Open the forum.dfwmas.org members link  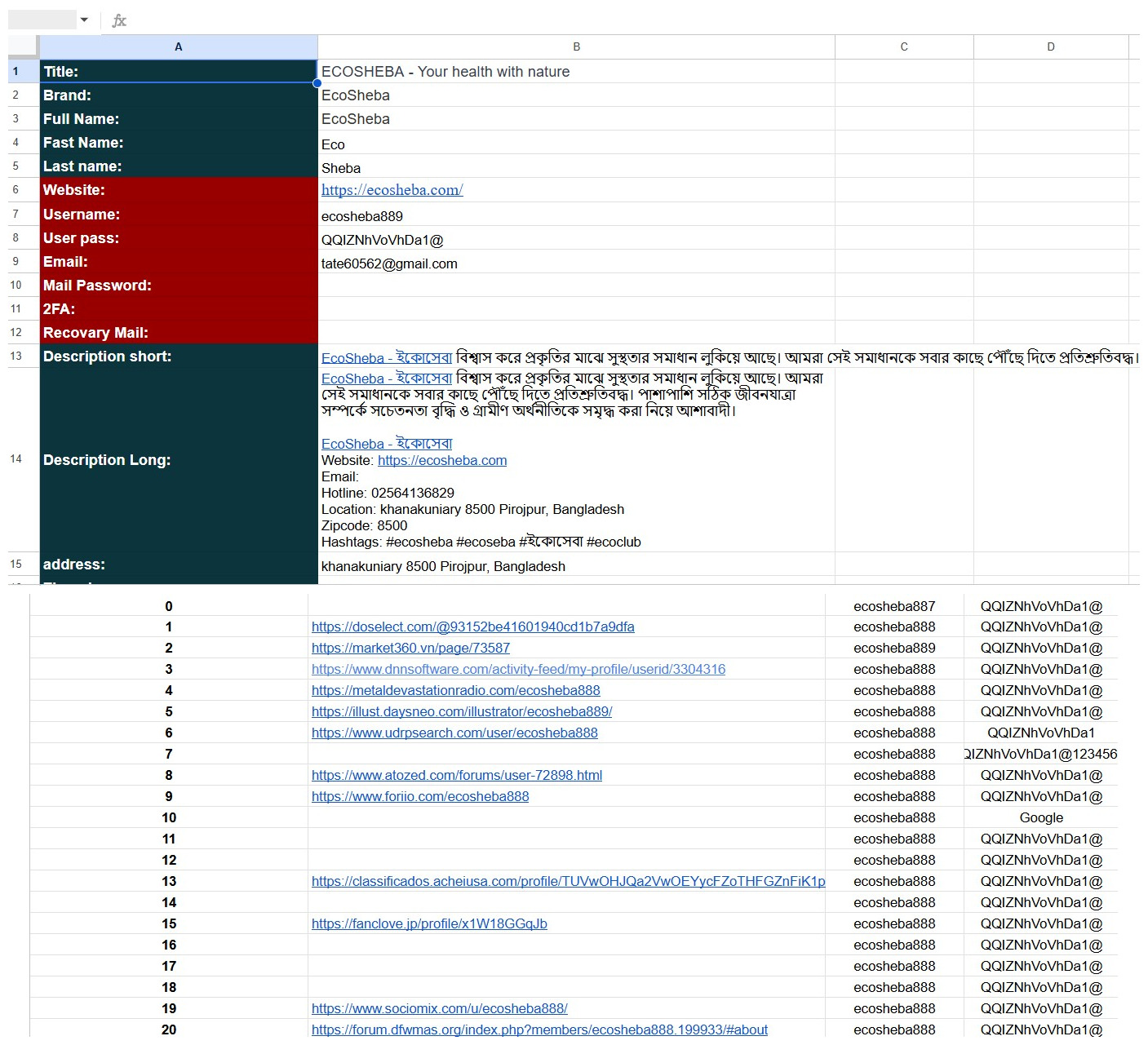pyautogui.click(x=539, y=1030)
